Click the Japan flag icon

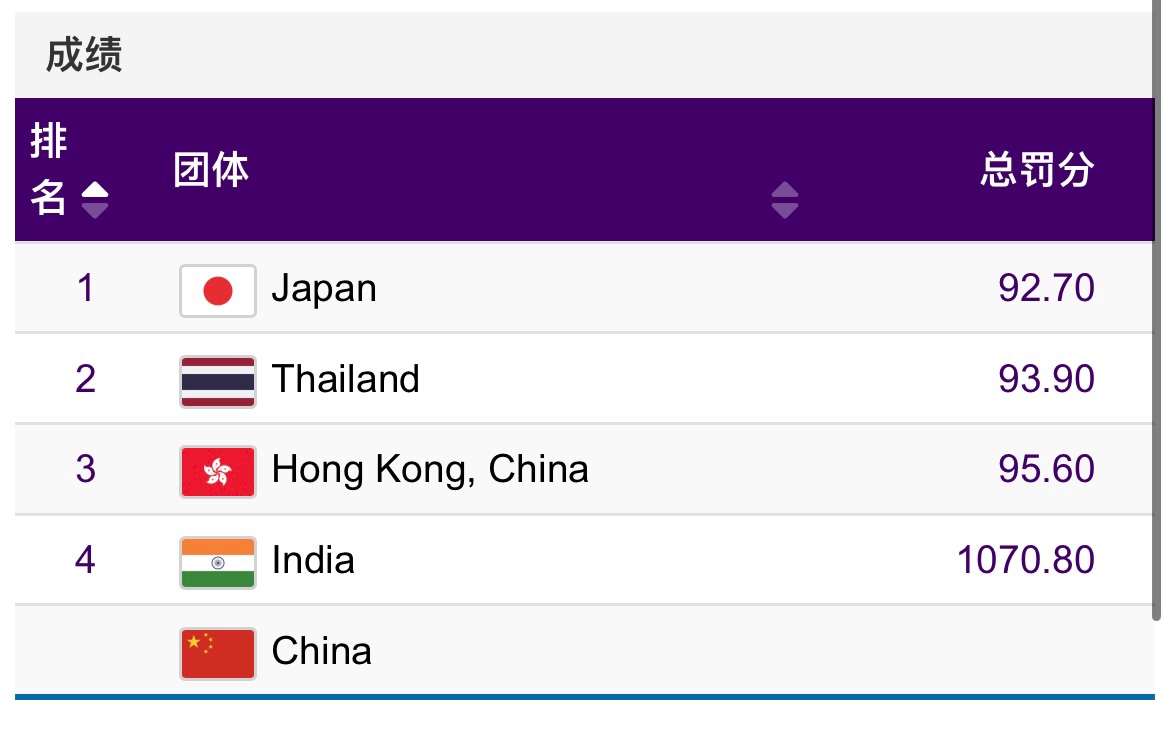coord(218,290)
